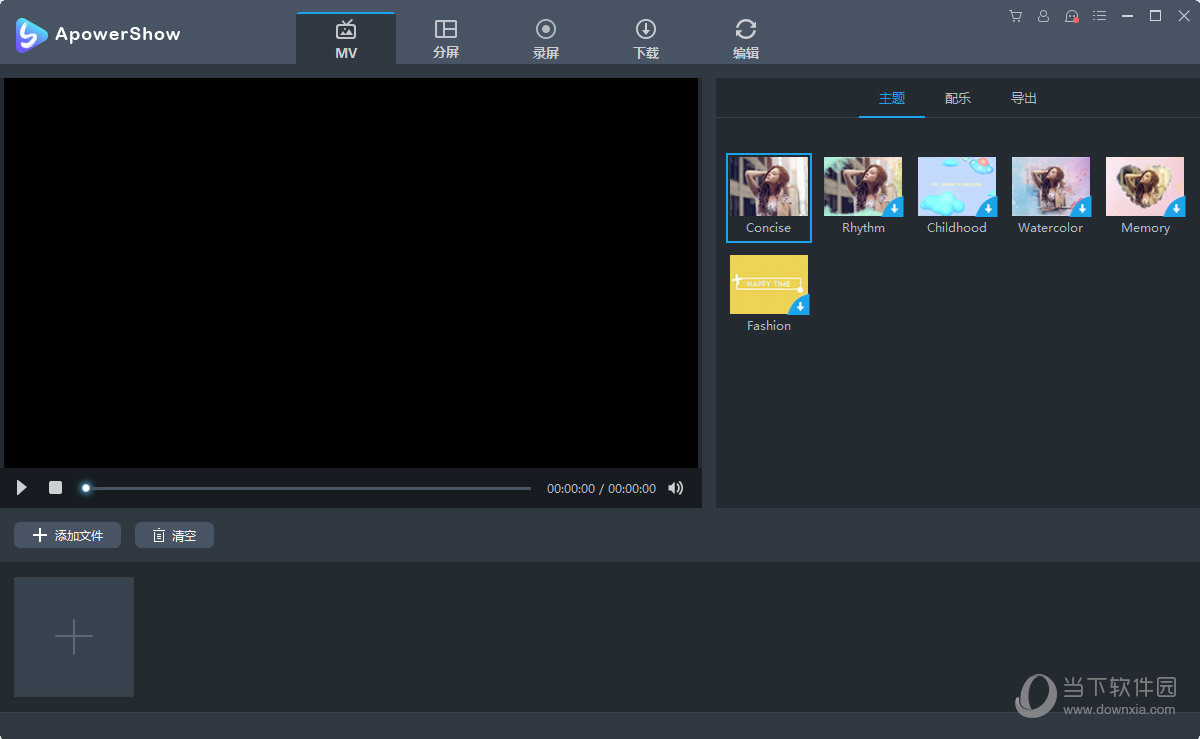Switch to the 编辑 edit tab
This screenshot has height=739, width=1200.
(746, 39)
